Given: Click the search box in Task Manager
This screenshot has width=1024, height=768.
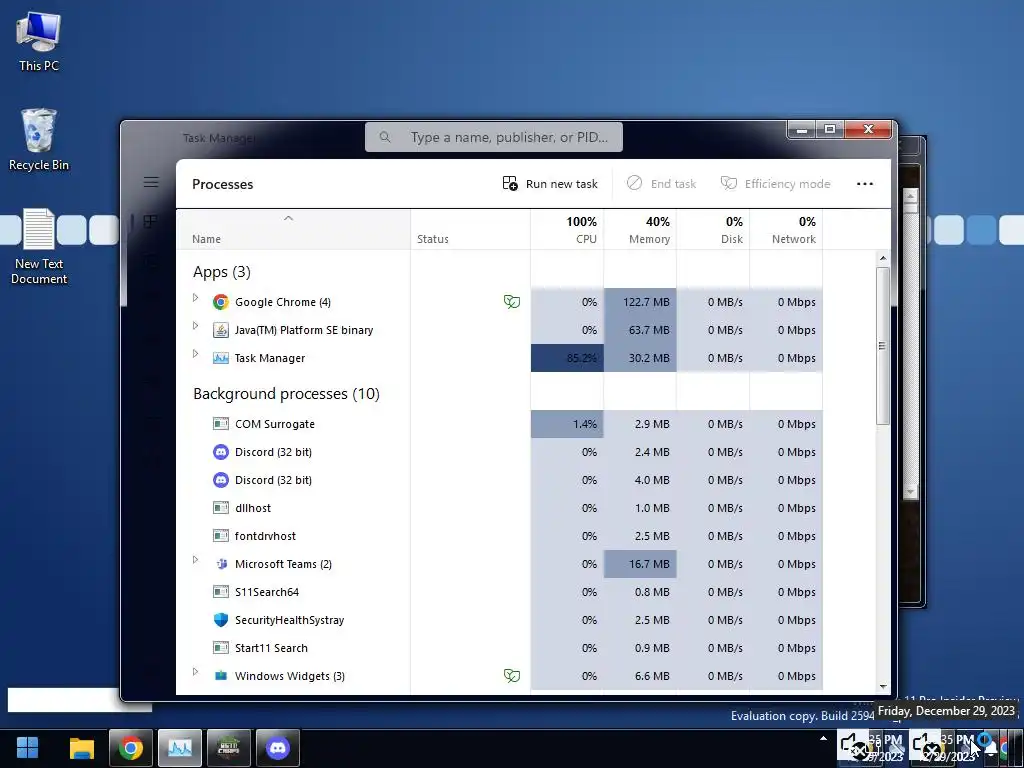Looking at the screenshot, I should point(494,137).
